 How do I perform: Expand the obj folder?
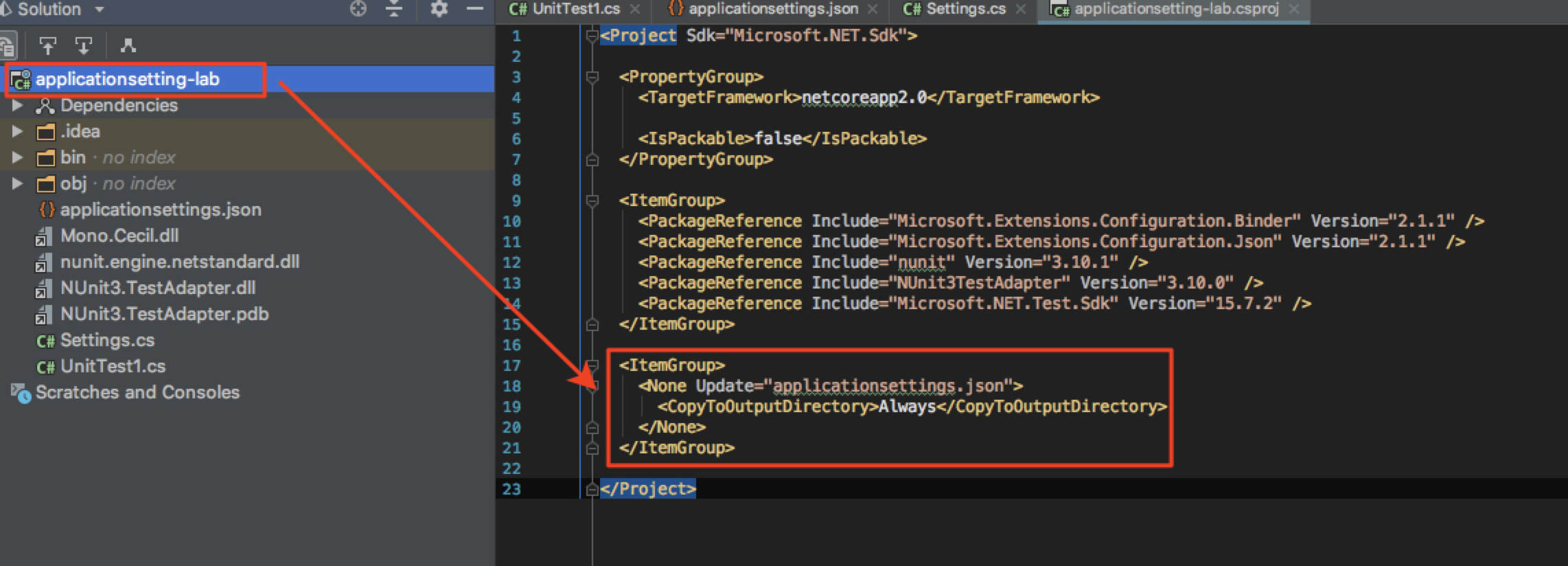pyautogui.click(x=17, y=184)
